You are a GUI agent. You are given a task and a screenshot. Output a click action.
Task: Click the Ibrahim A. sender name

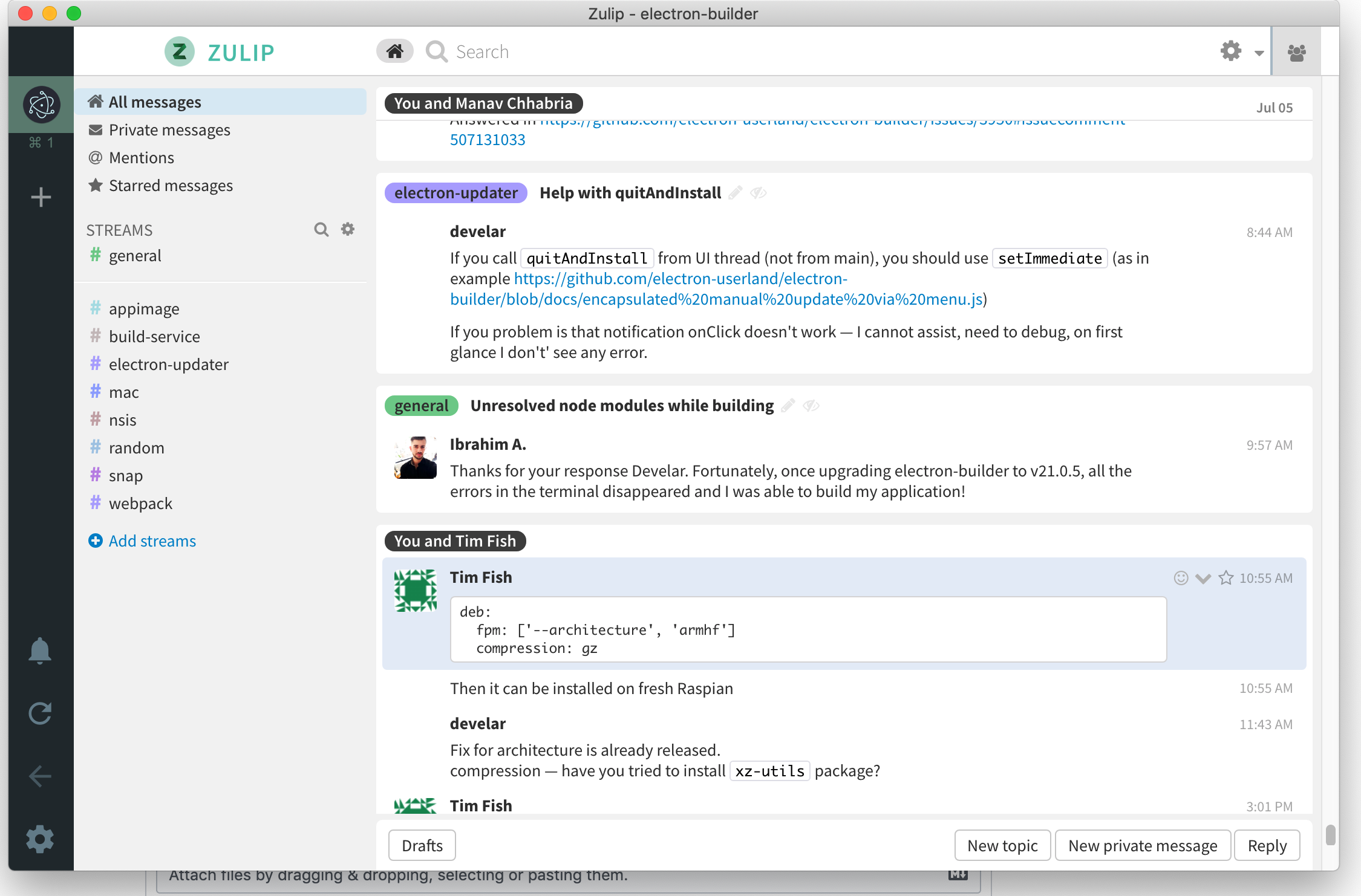(488, 444)
